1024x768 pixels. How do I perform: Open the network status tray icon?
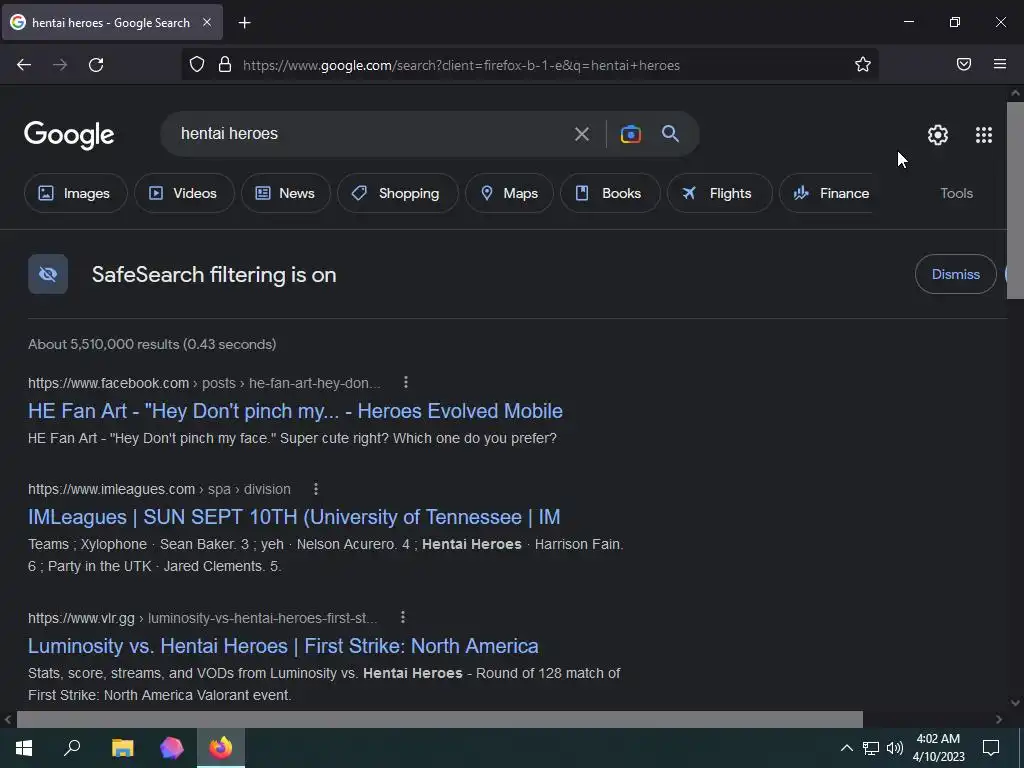(x=871, y=748)
